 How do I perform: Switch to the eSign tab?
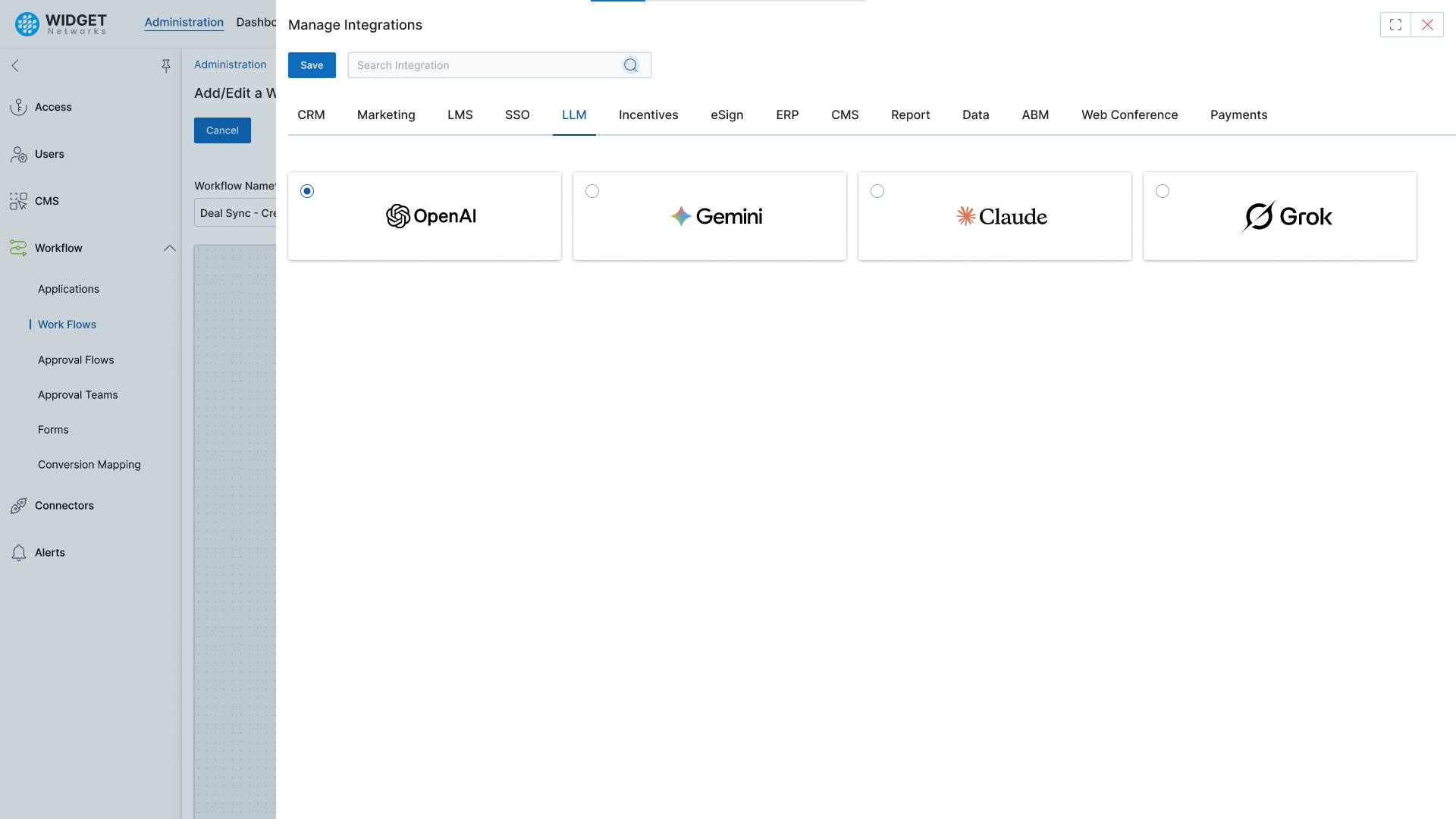pos(727,115)
